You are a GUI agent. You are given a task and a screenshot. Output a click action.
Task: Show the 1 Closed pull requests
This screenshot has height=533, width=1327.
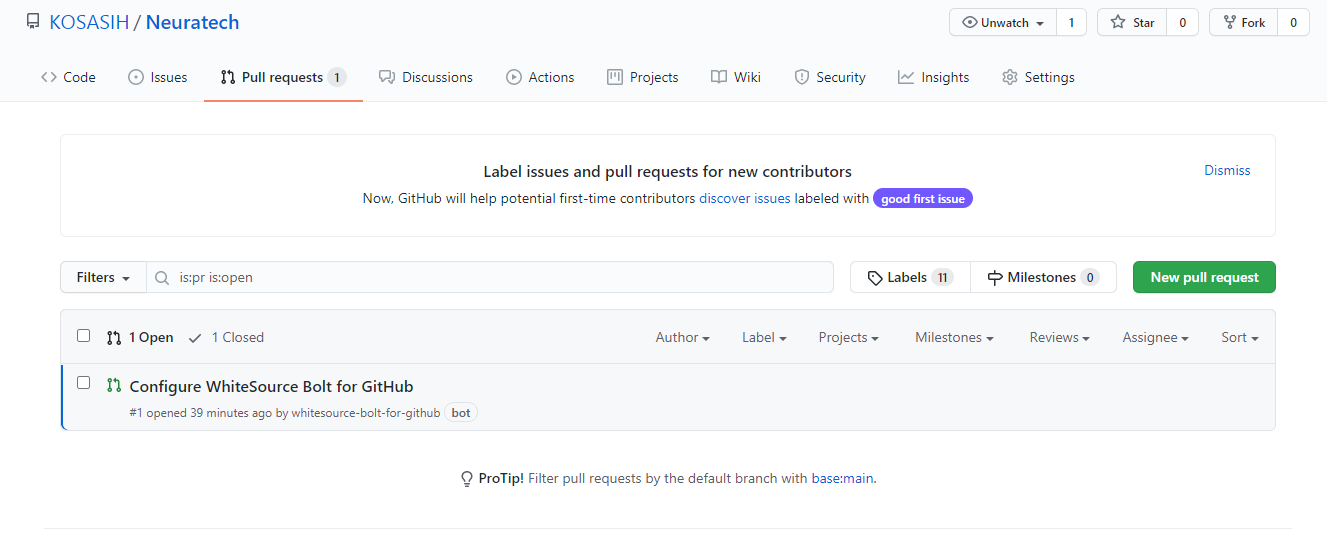coord(227,337)
